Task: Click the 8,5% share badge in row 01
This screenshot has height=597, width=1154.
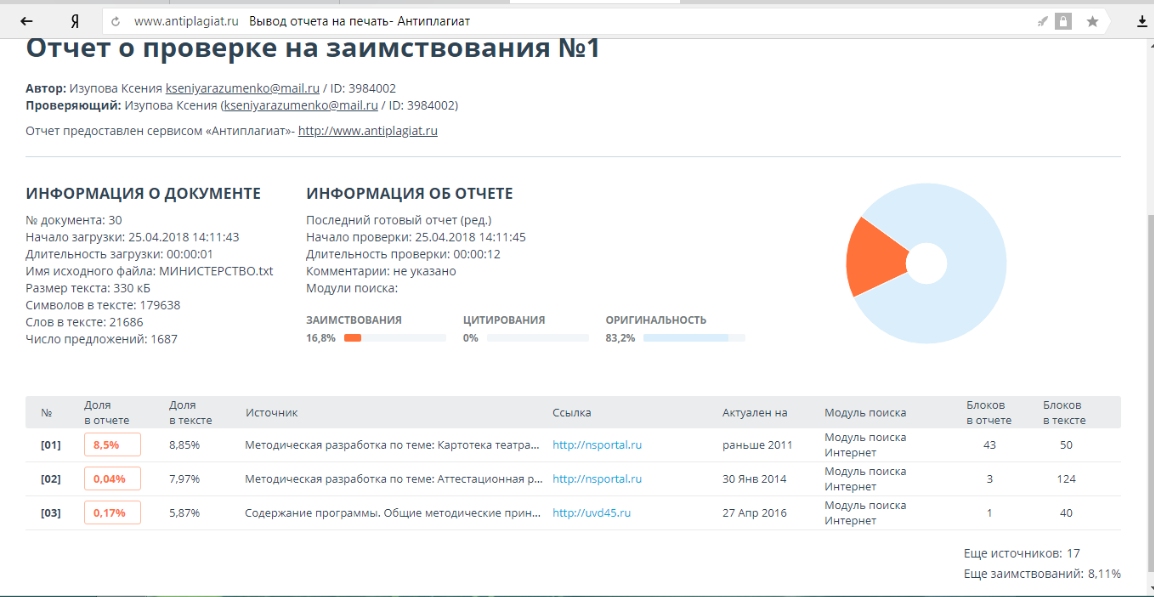Action: click(112, 445)
